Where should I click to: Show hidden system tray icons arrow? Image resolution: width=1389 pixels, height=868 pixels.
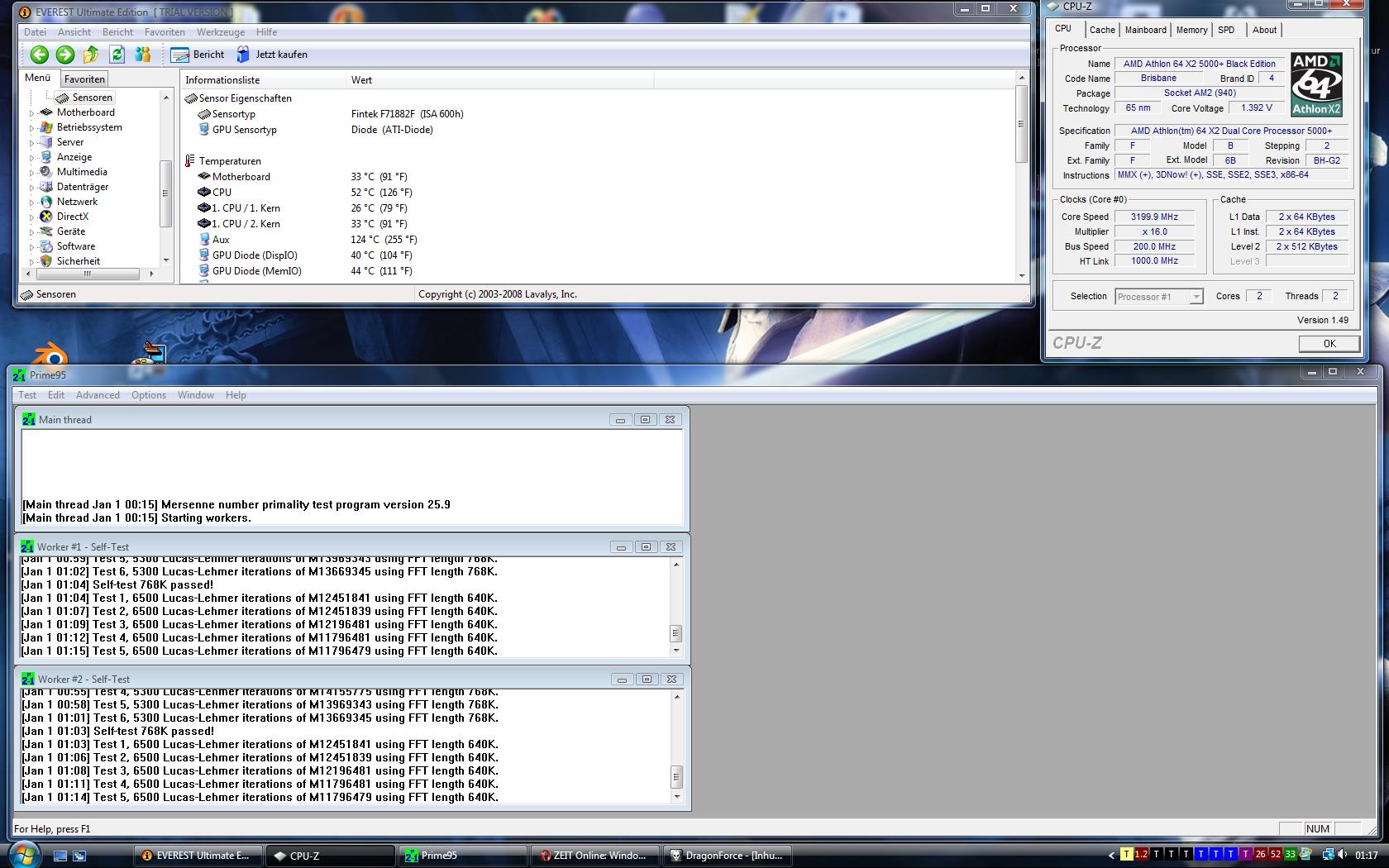point(1111,856)
